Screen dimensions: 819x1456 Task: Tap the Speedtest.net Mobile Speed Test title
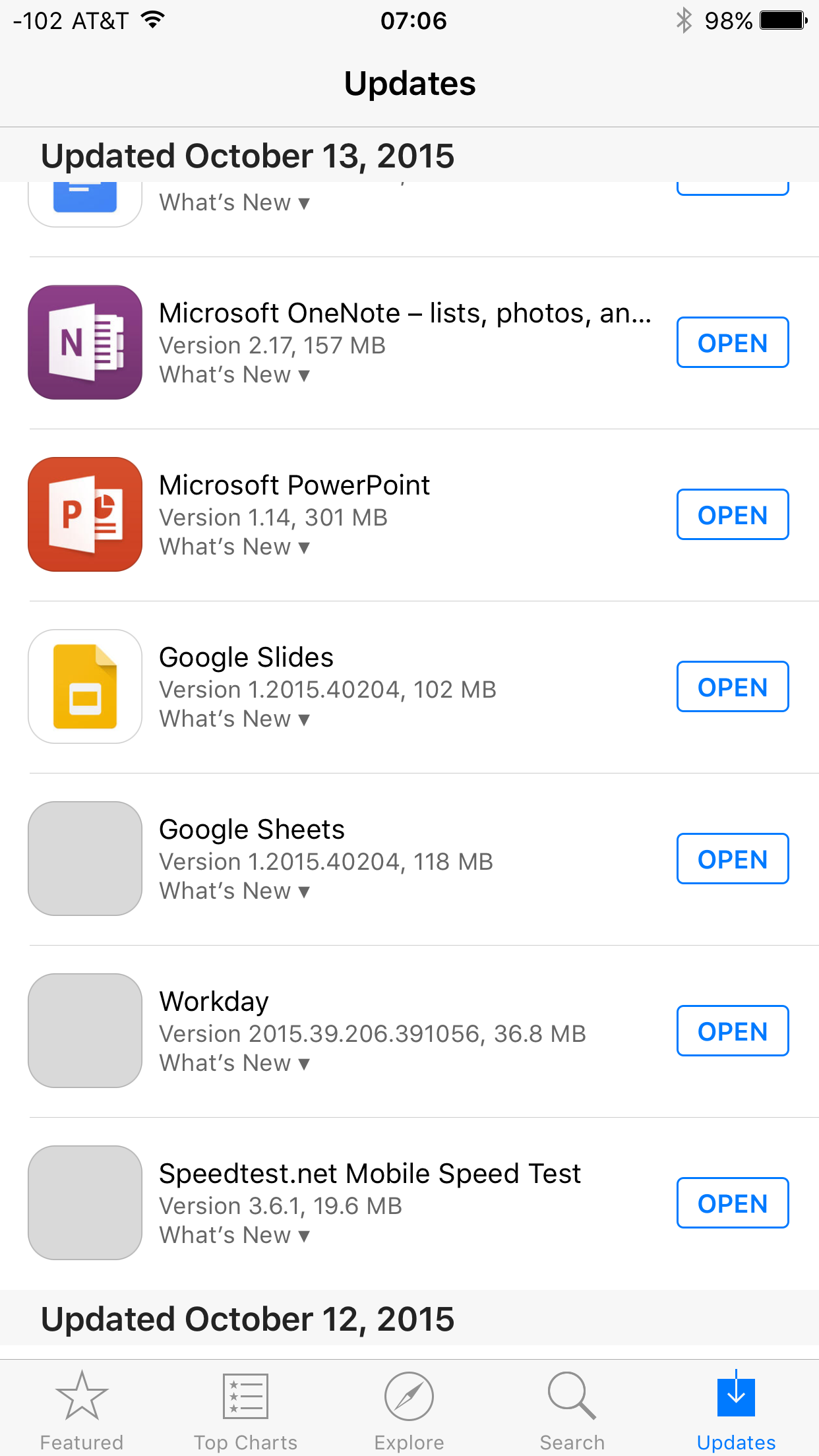370,1174
